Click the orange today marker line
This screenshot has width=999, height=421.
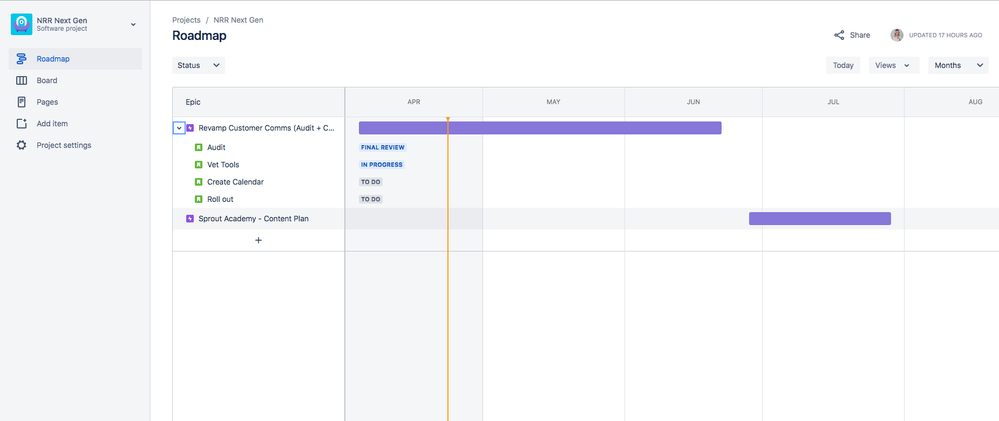click(x=447, y=268)
